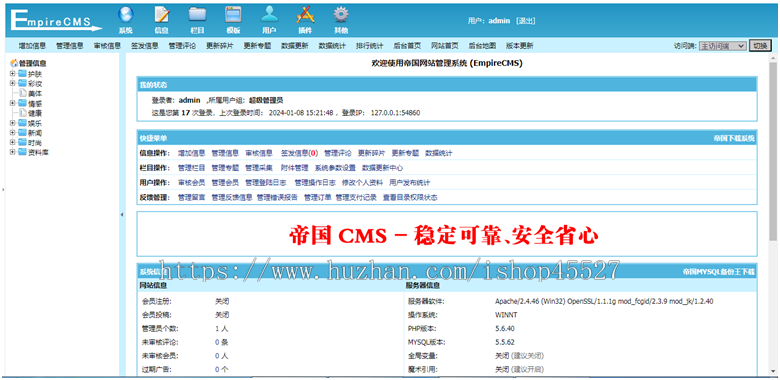Expand the 娱乐 tree node
The height and width of the screenshot is (380, 780).
coord(12,123)
